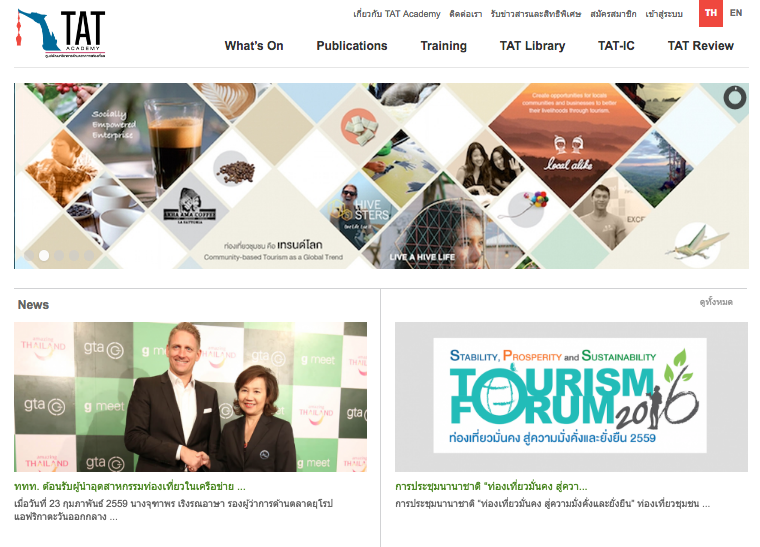The height and width of the screenshot is (547, 760).
Task: Switch language to TH
Action: coord(711,13)
